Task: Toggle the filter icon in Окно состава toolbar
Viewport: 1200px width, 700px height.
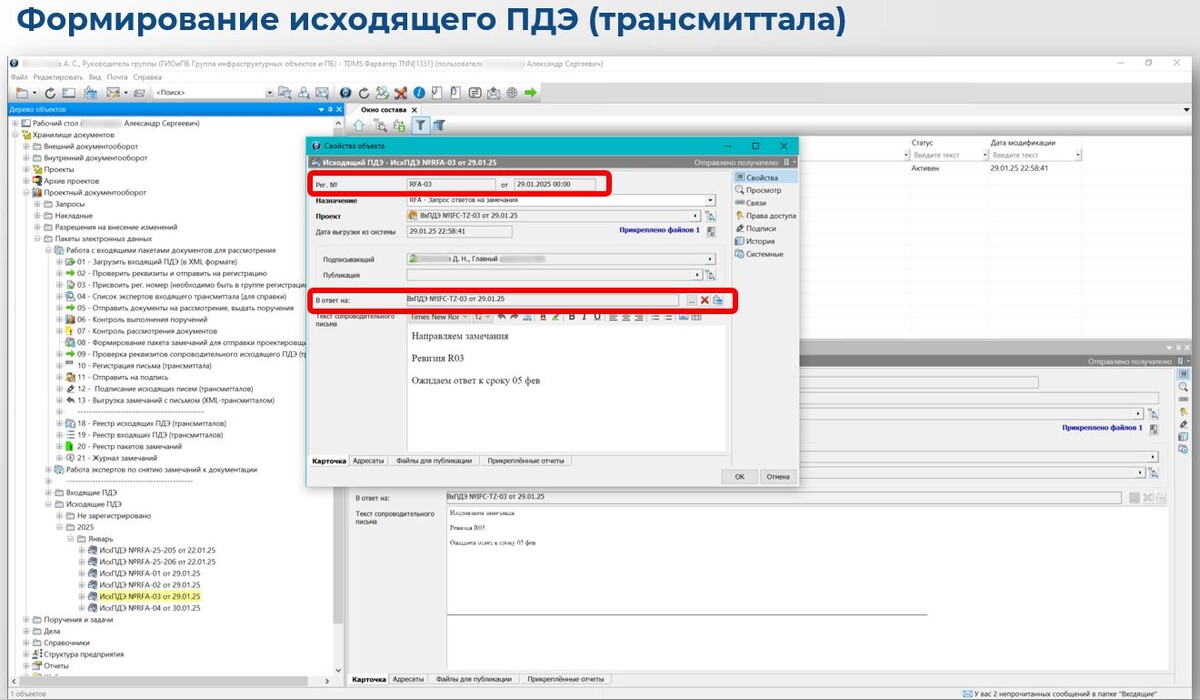Action: (x=421, y=124)
